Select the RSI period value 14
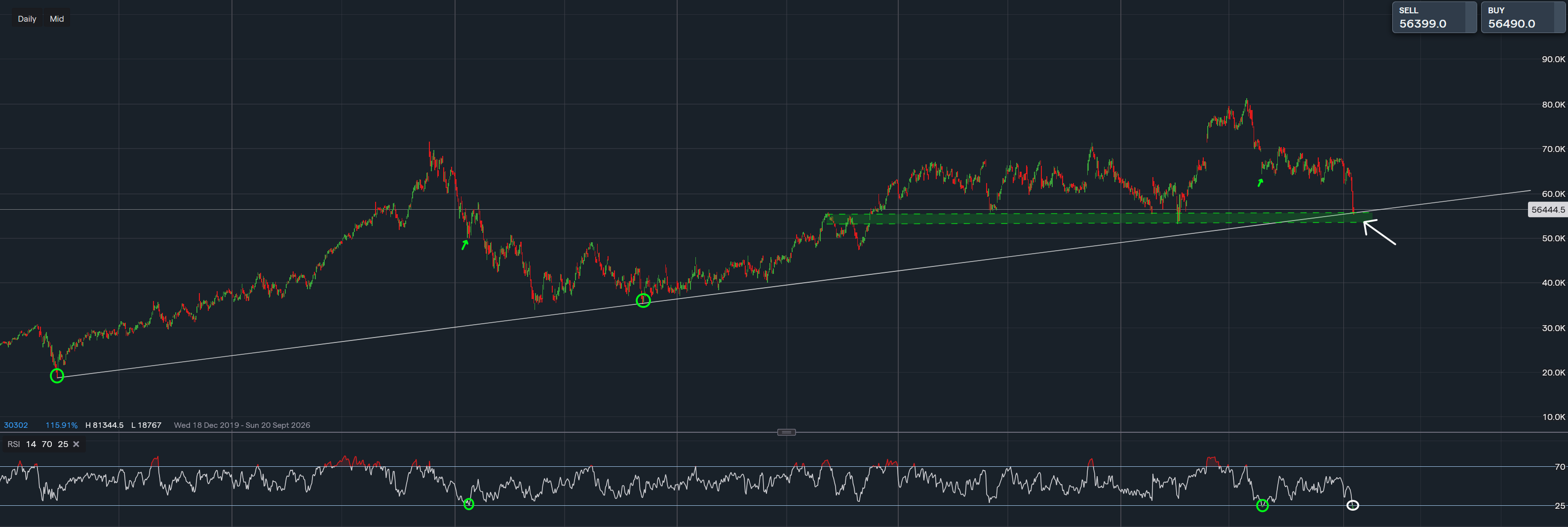1568x527 pixels. pyautogui.click(x=31, y=444)
